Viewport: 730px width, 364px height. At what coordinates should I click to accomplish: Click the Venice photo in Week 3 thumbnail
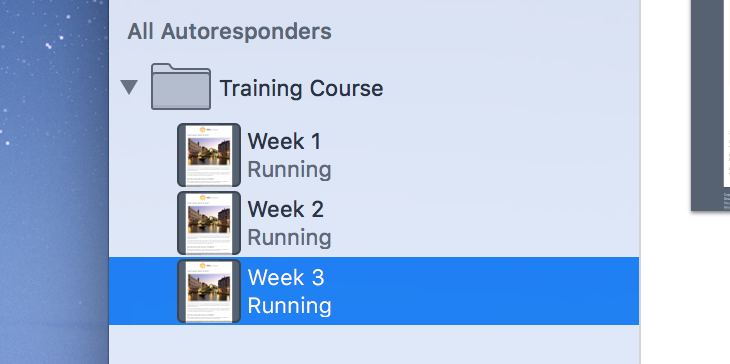tap(209, 287)
